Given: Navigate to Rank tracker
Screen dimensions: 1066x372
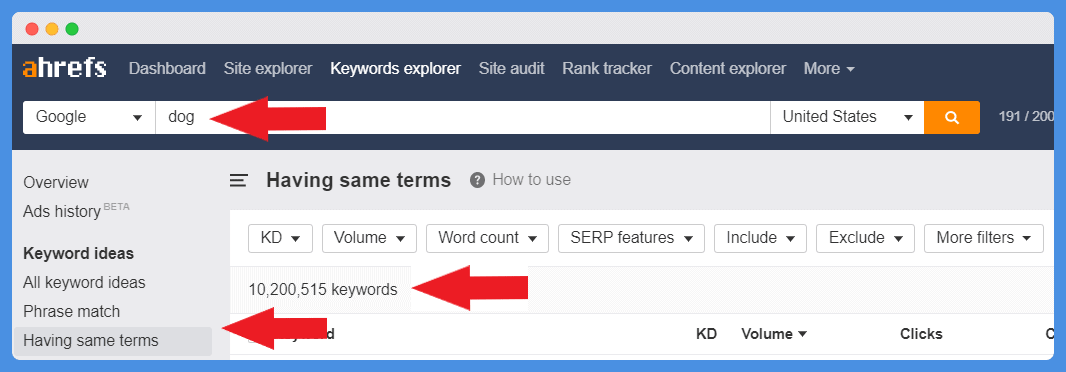Looking at the screenshot, I should tap(607, 69).
